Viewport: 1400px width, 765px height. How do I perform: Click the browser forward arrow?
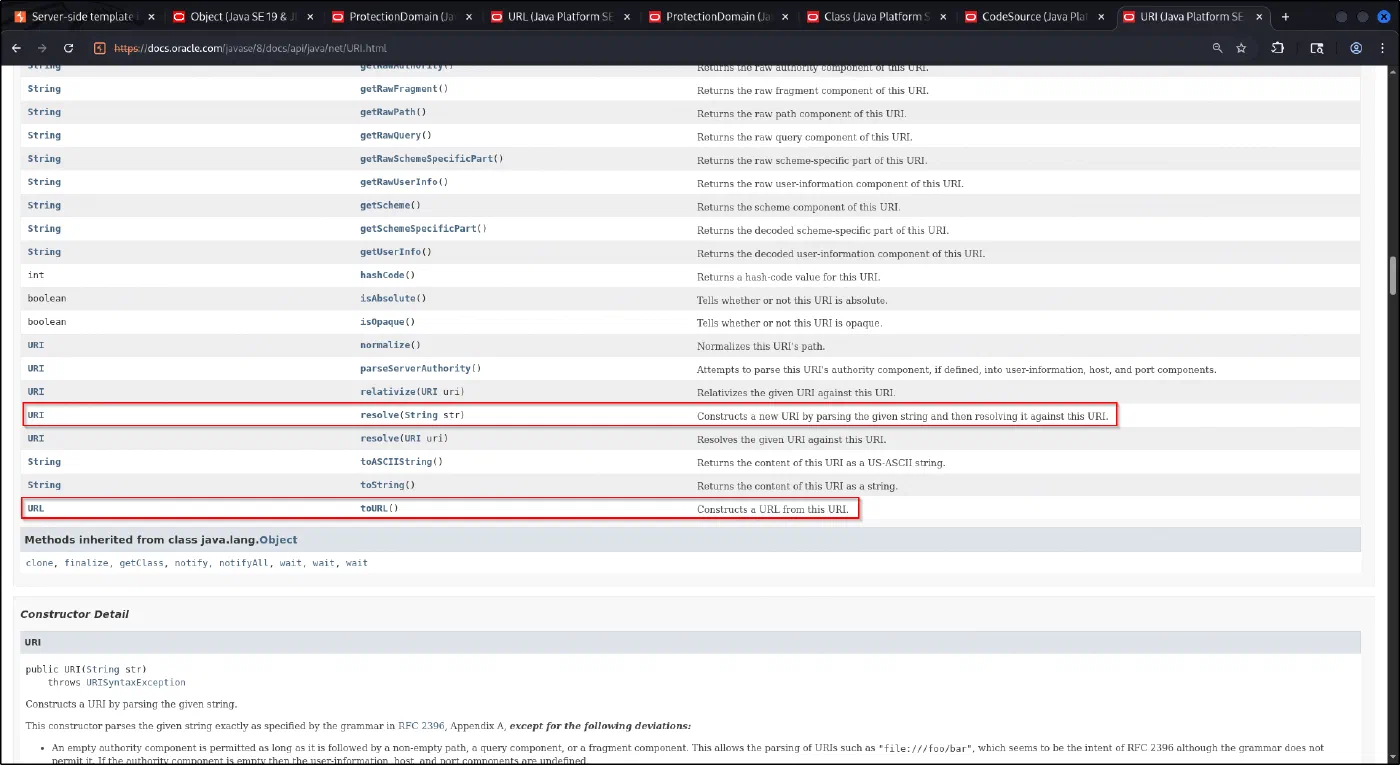click(x=42, y=48)
